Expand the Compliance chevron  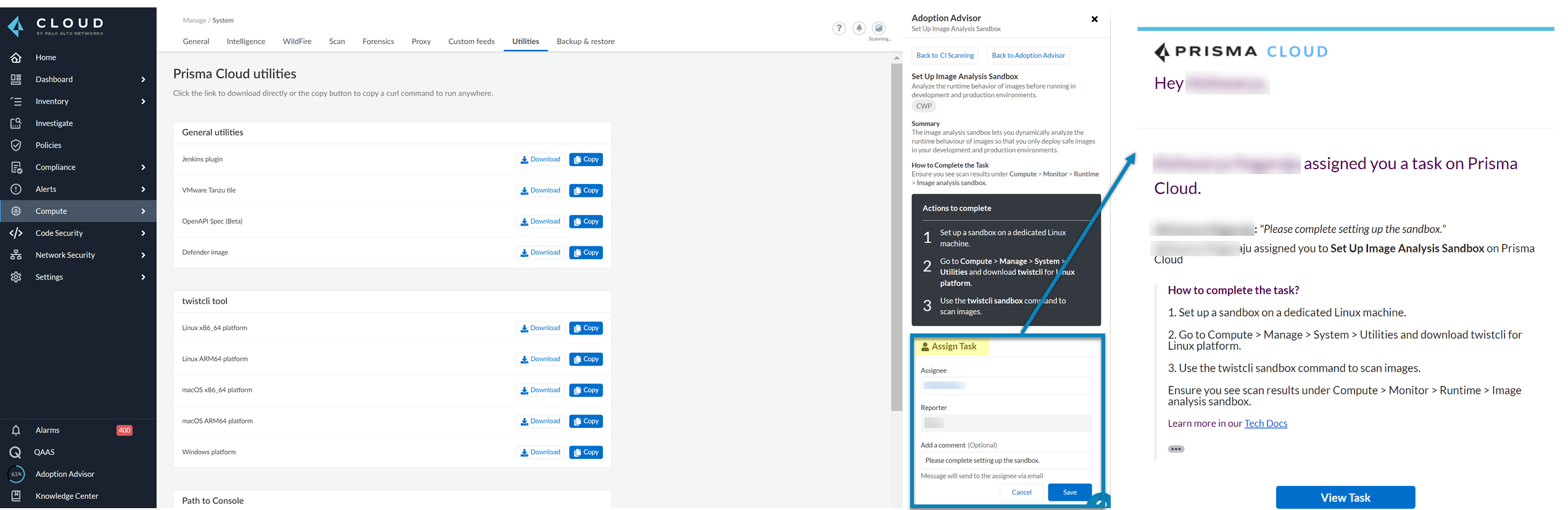click(x=143, y=167)
